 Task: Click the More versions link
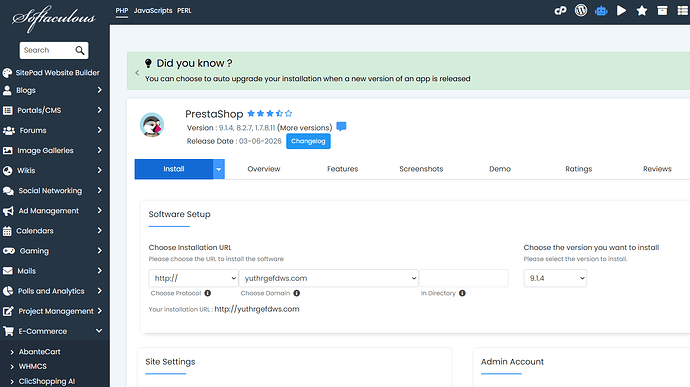pyautogui.click(x=305, y=128)
